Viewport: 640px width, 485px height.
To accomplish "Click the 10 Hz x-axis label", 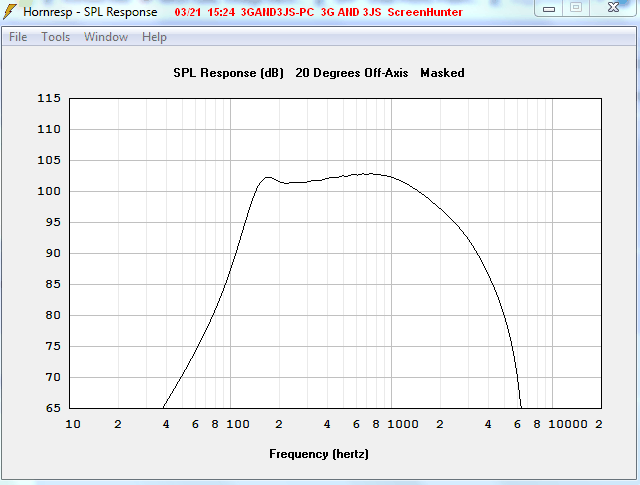I will coord(73,424).
